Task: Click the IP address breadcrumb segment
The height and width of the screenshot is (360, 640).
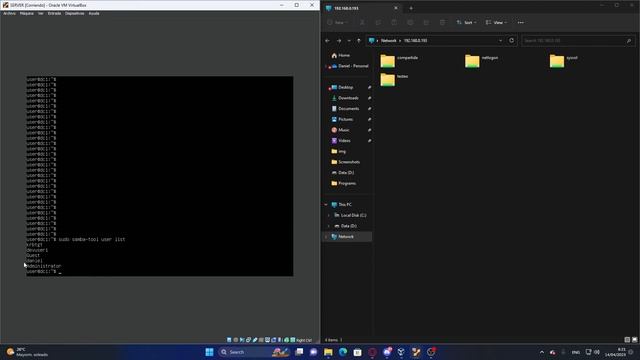Action: click(415, 41)
